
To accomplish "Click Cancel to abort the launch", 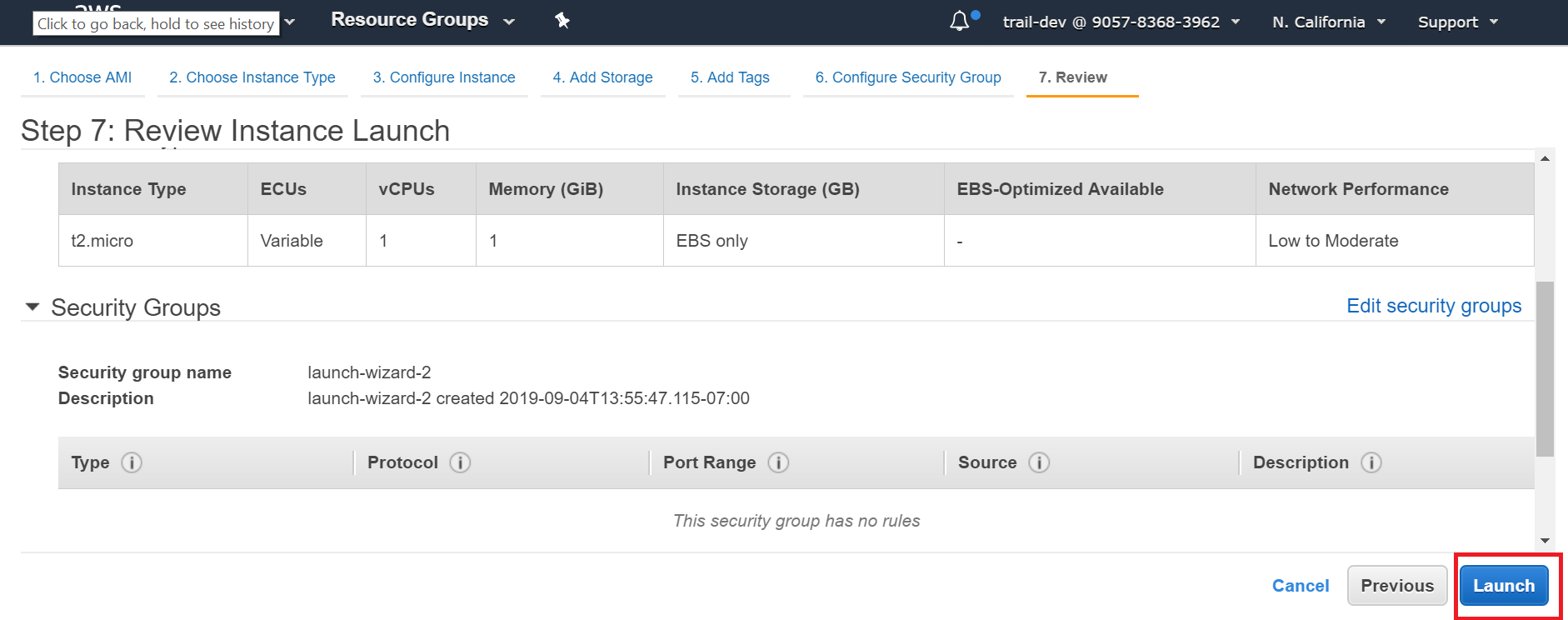I will (1300, 586).
